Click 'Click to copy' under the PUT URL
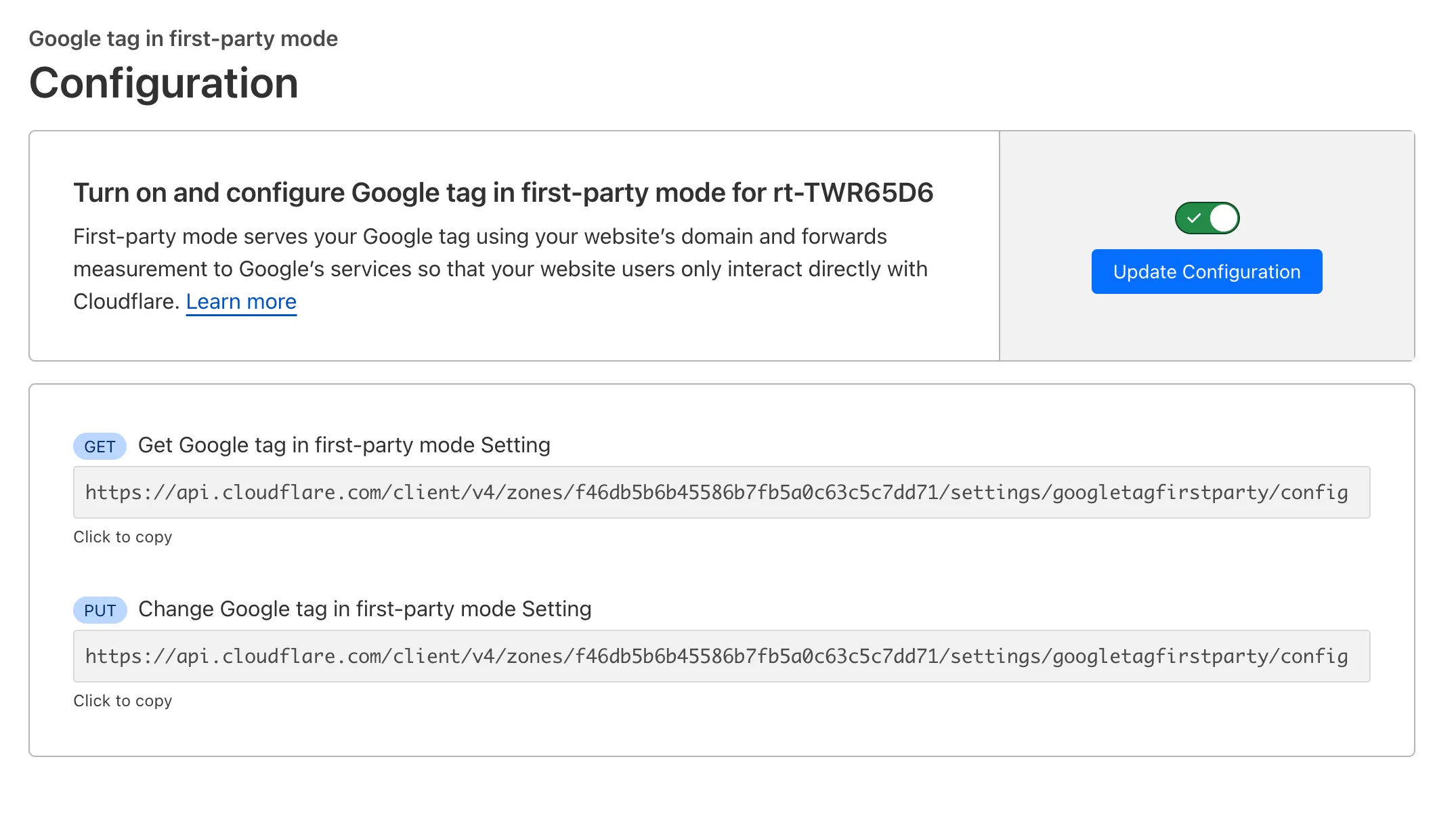The image size is (1456, 818). (123, 700)
